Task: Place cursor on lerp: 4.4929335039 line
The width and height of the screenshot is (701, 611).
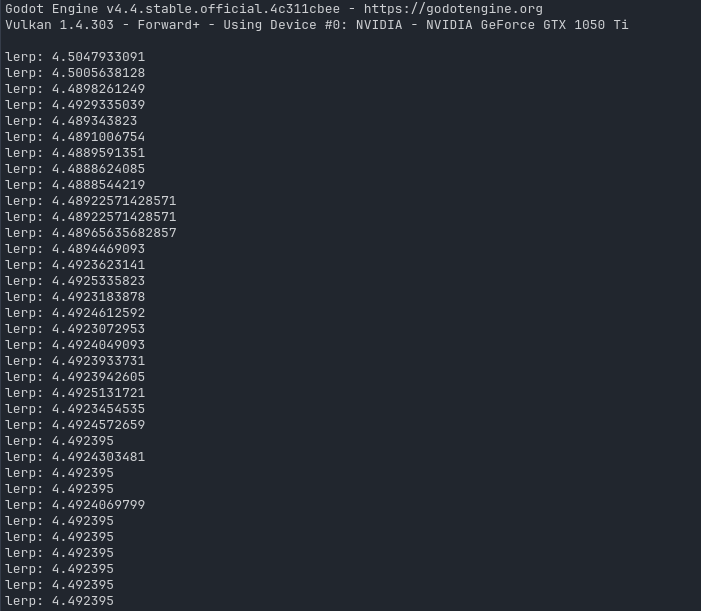Action: tap(75, 105)
